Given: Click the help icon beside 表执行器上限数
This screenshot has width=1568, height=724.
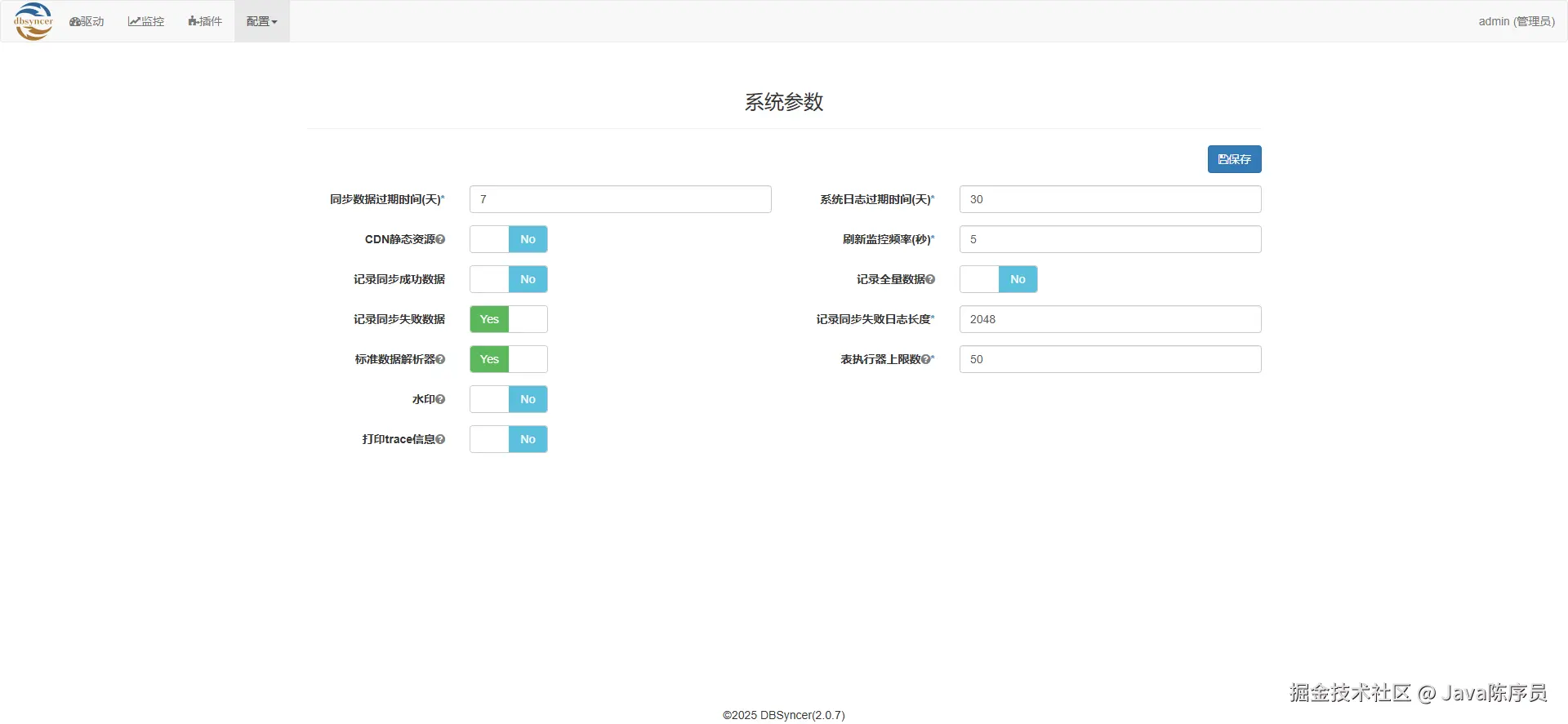Looking at the screenshot, I should tap(925, 359).
